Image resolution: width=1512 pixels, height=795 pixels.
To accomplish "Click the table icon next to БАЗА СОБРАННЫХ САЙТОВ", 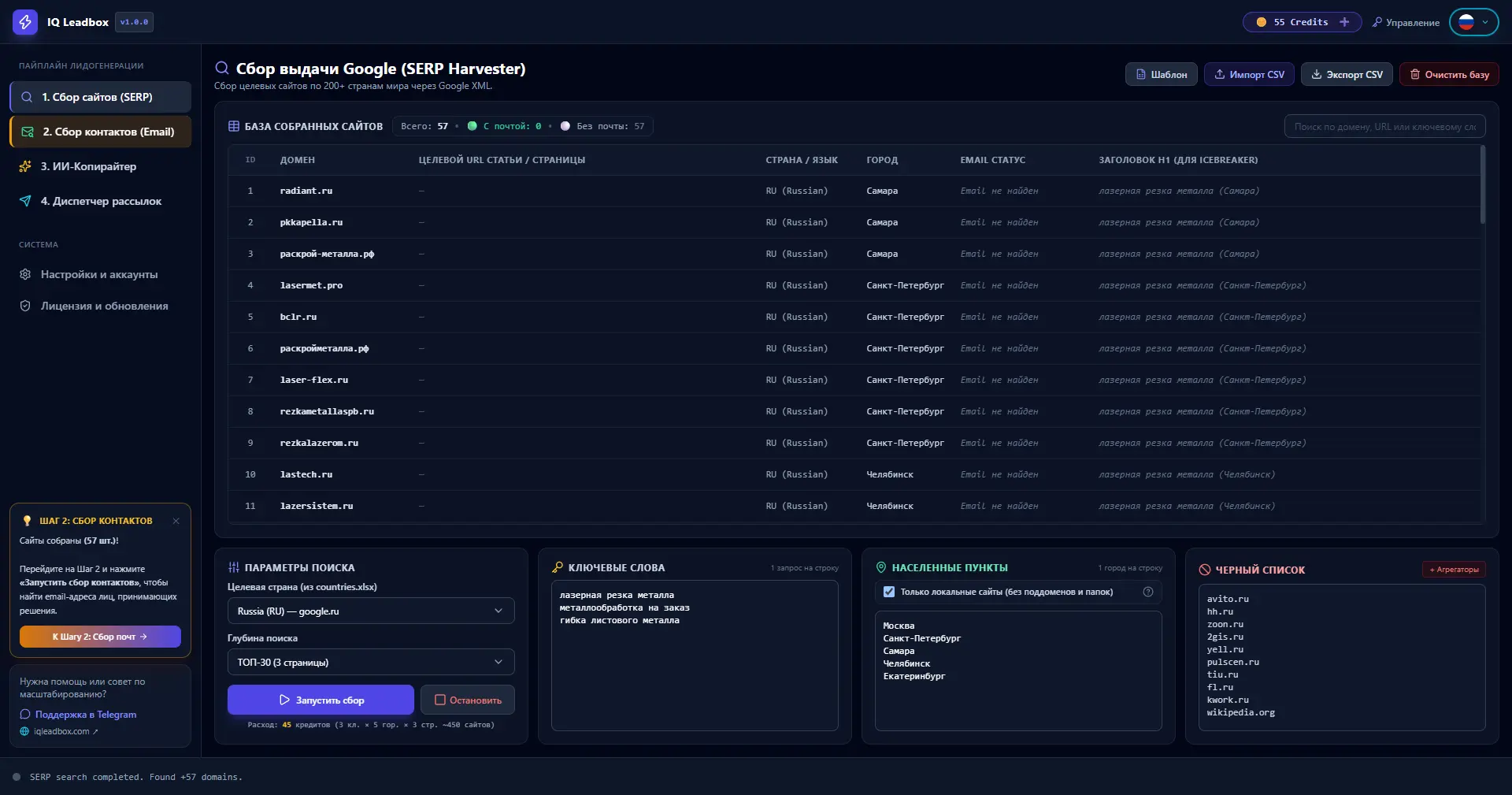I will [234, 126].
